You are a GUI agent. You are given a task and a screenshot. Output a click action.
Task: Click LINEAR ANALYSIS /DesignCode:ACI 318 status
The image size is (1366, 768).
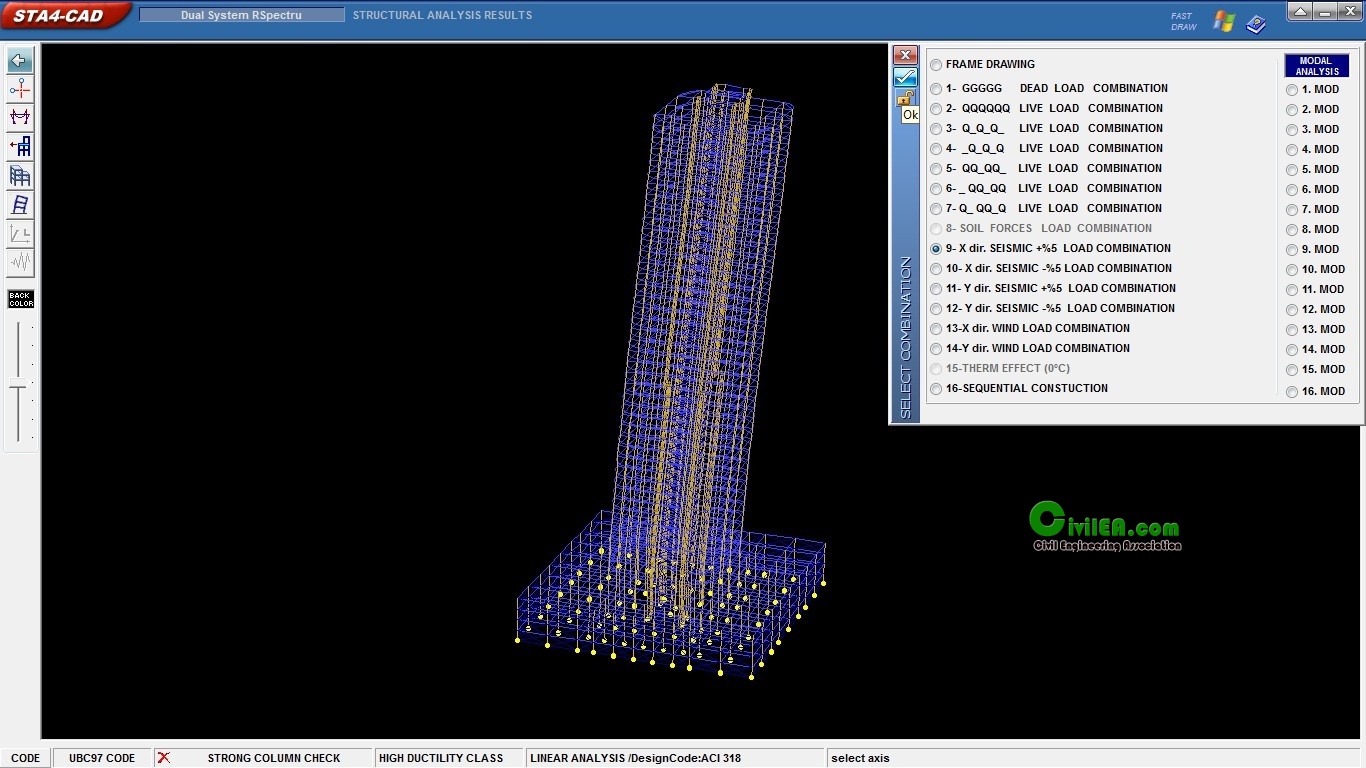tap(636, 758)
